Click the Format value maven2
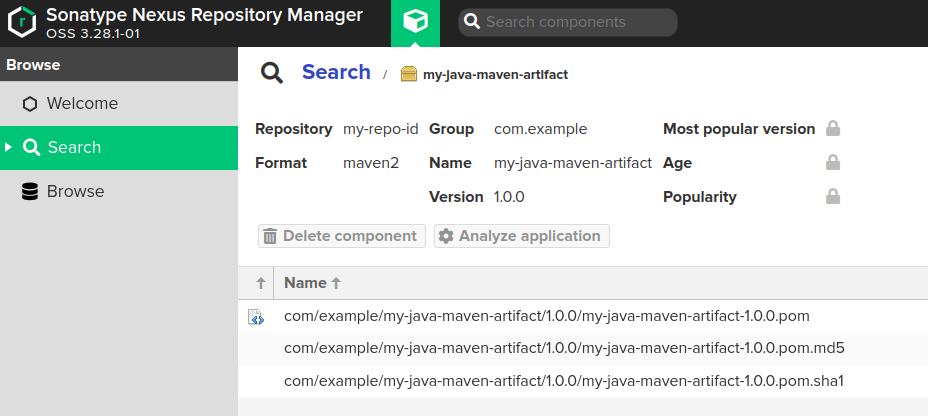This screenshot has height=416, width=928. click(x=371, y=163)
